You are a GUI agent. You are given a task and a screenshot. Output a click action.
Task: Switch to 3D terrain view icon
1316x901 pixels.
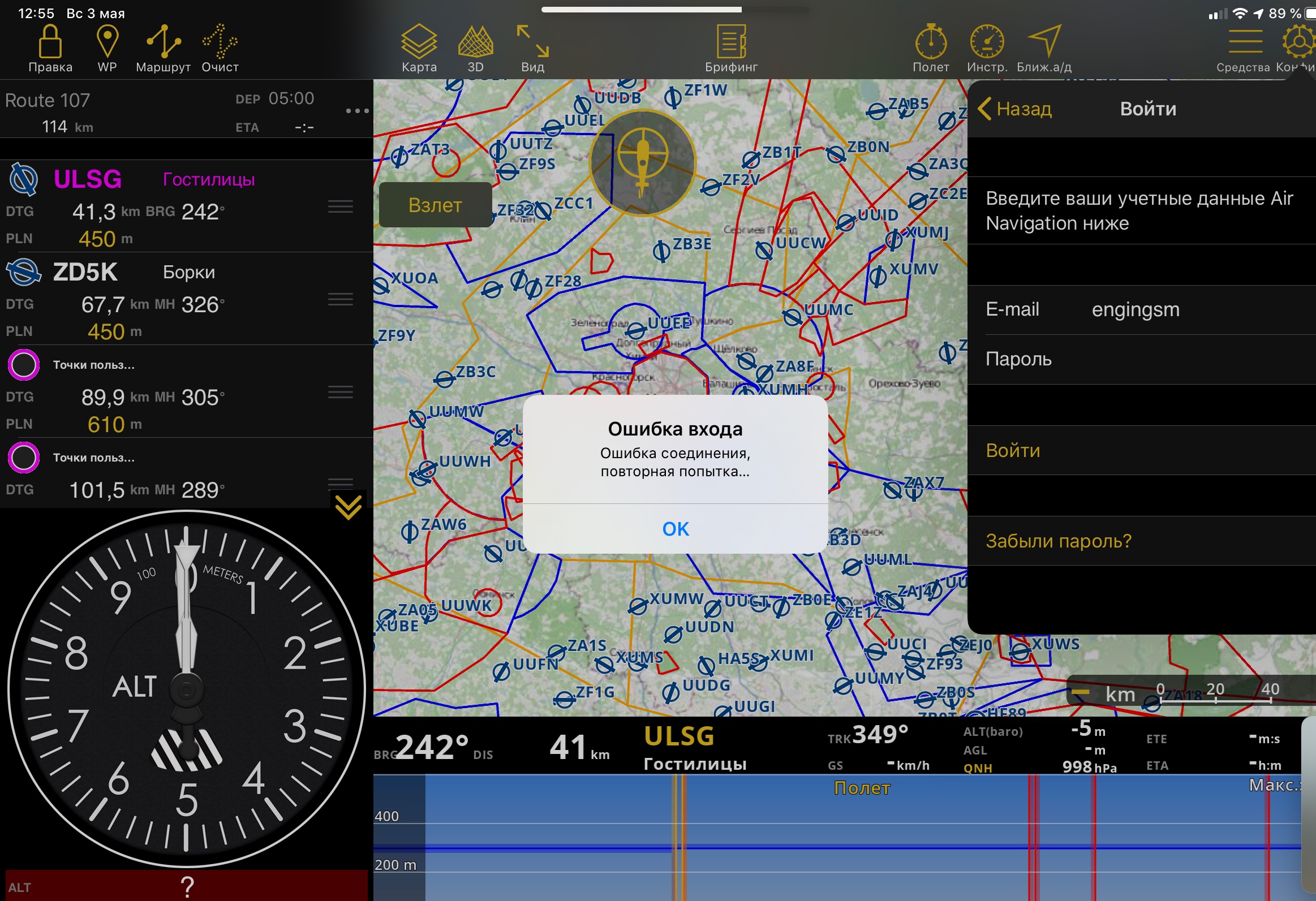click(x=475, y=41)
